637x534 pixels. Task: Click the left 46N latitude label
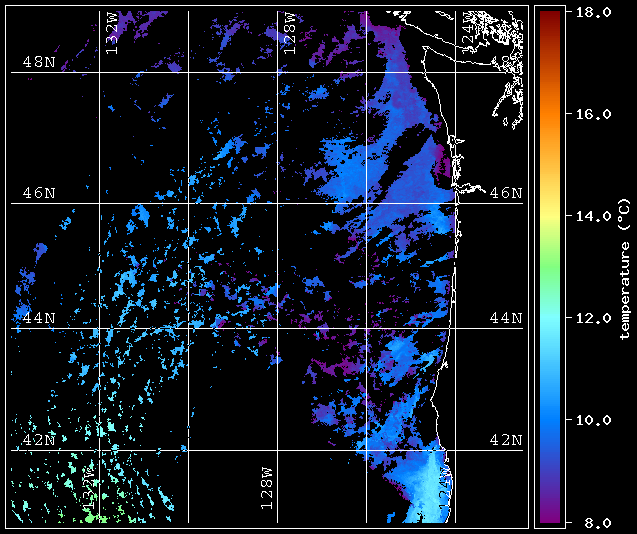pos(39,193)
